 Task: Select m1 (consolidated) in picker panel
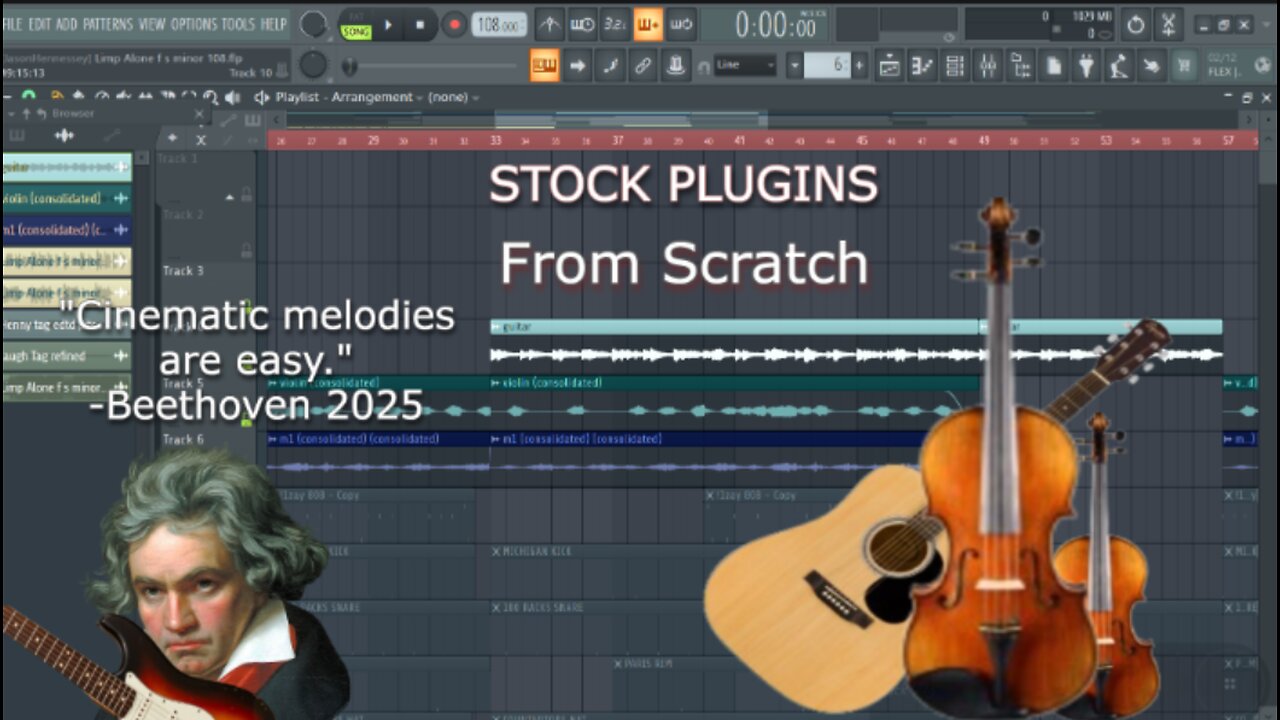pos(66,229)
